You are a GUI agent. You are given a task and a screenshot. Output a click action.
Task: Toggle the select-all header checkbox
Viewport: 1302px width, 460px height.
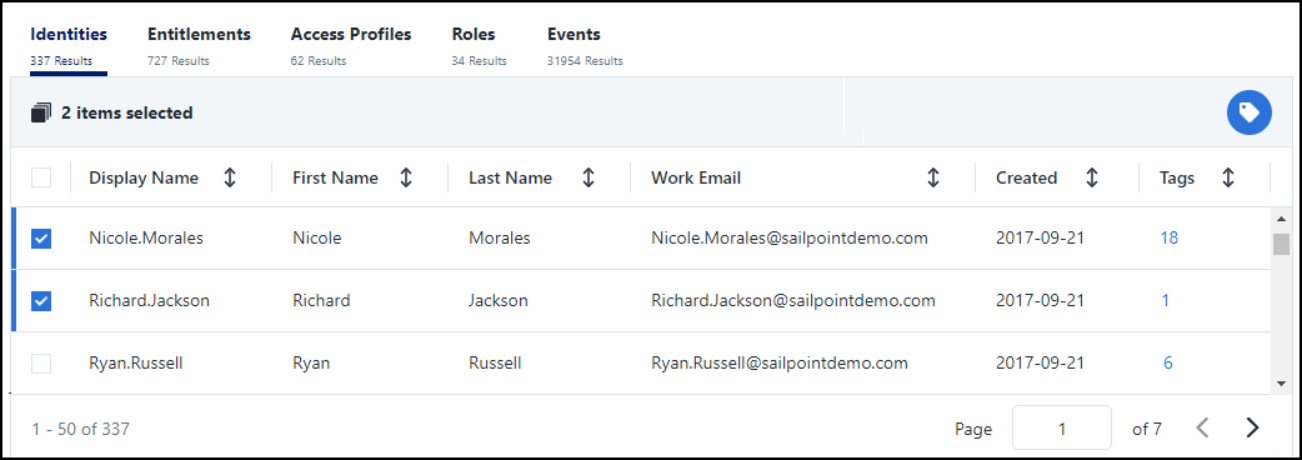point(41,178)
